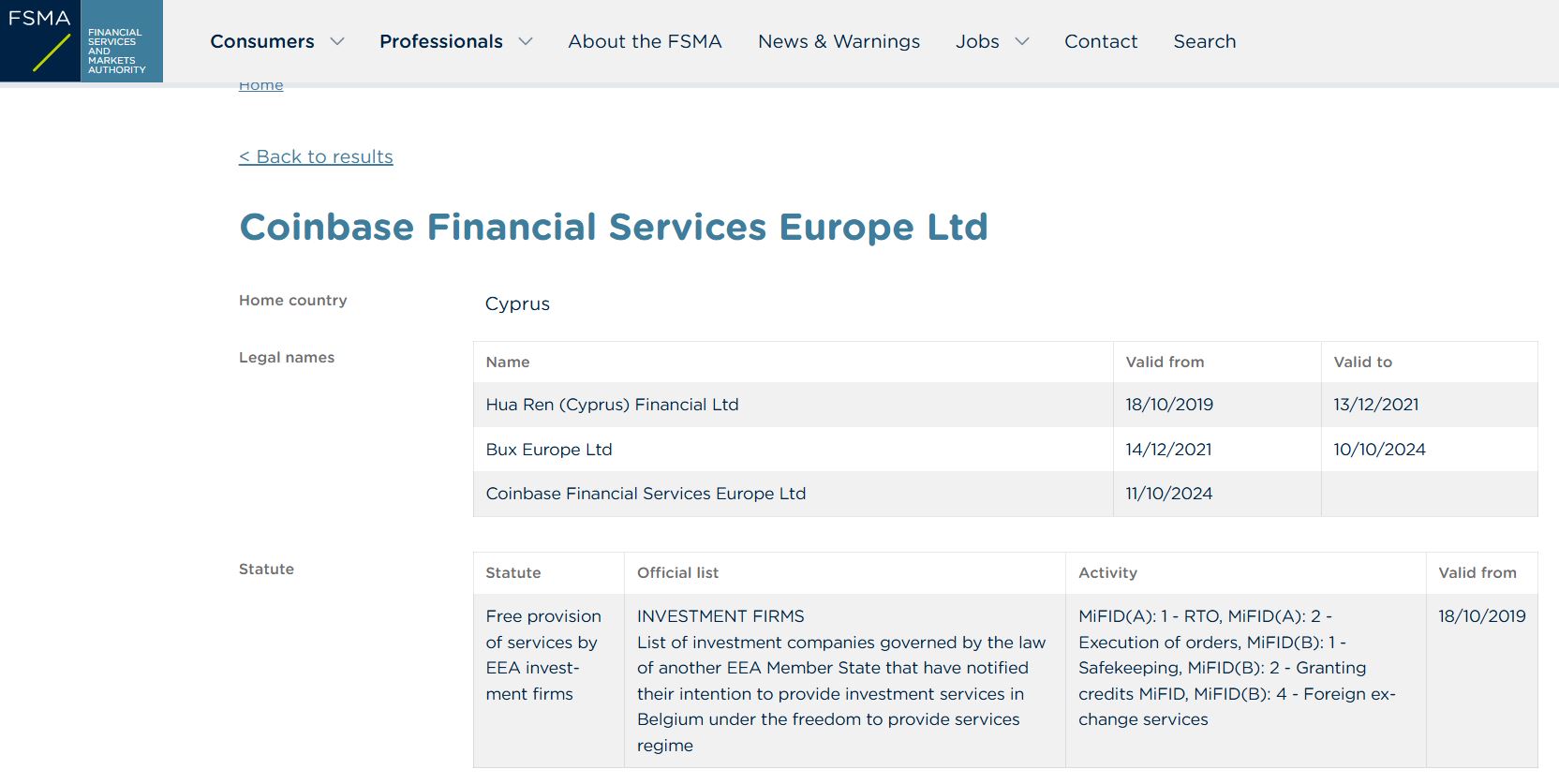Viewport: 1559px width, 784px height.
Task: Select the Bux Europe Ltd row
Action: coord(549,450)
